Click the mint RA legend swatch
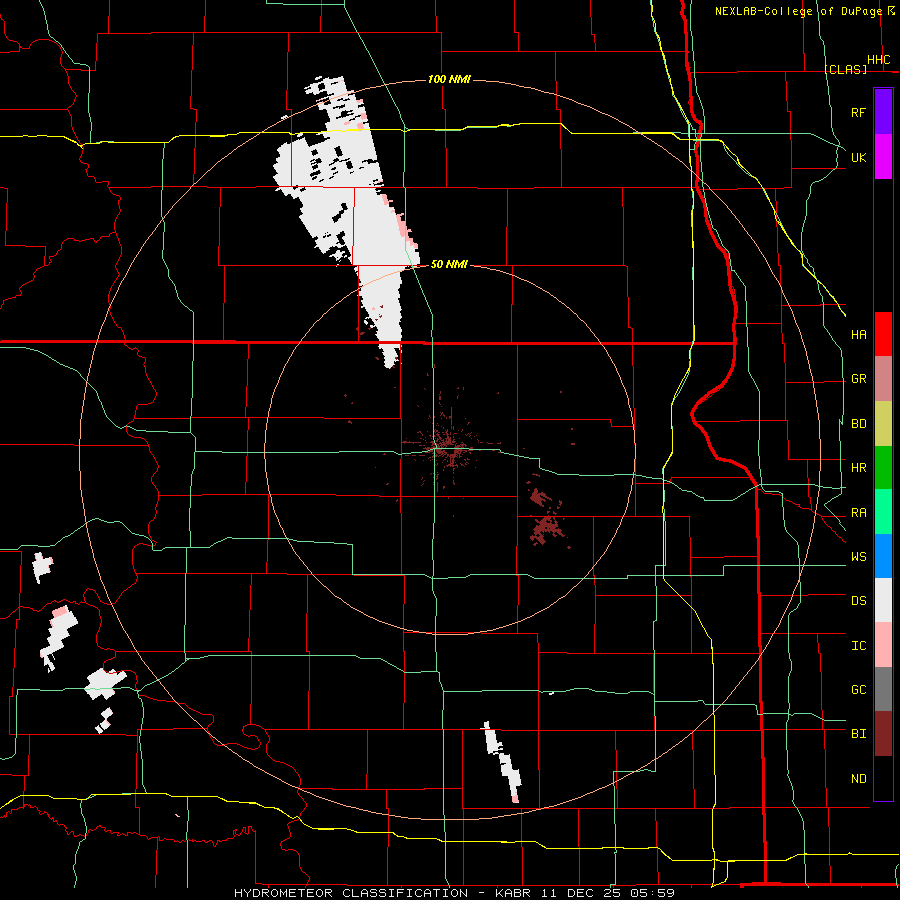The image size is (900, 900). 883,512
